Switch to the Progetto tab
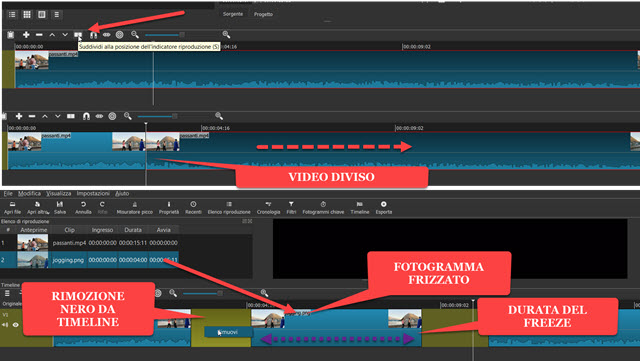Screen dimensions: 640x361 [263, 14]
